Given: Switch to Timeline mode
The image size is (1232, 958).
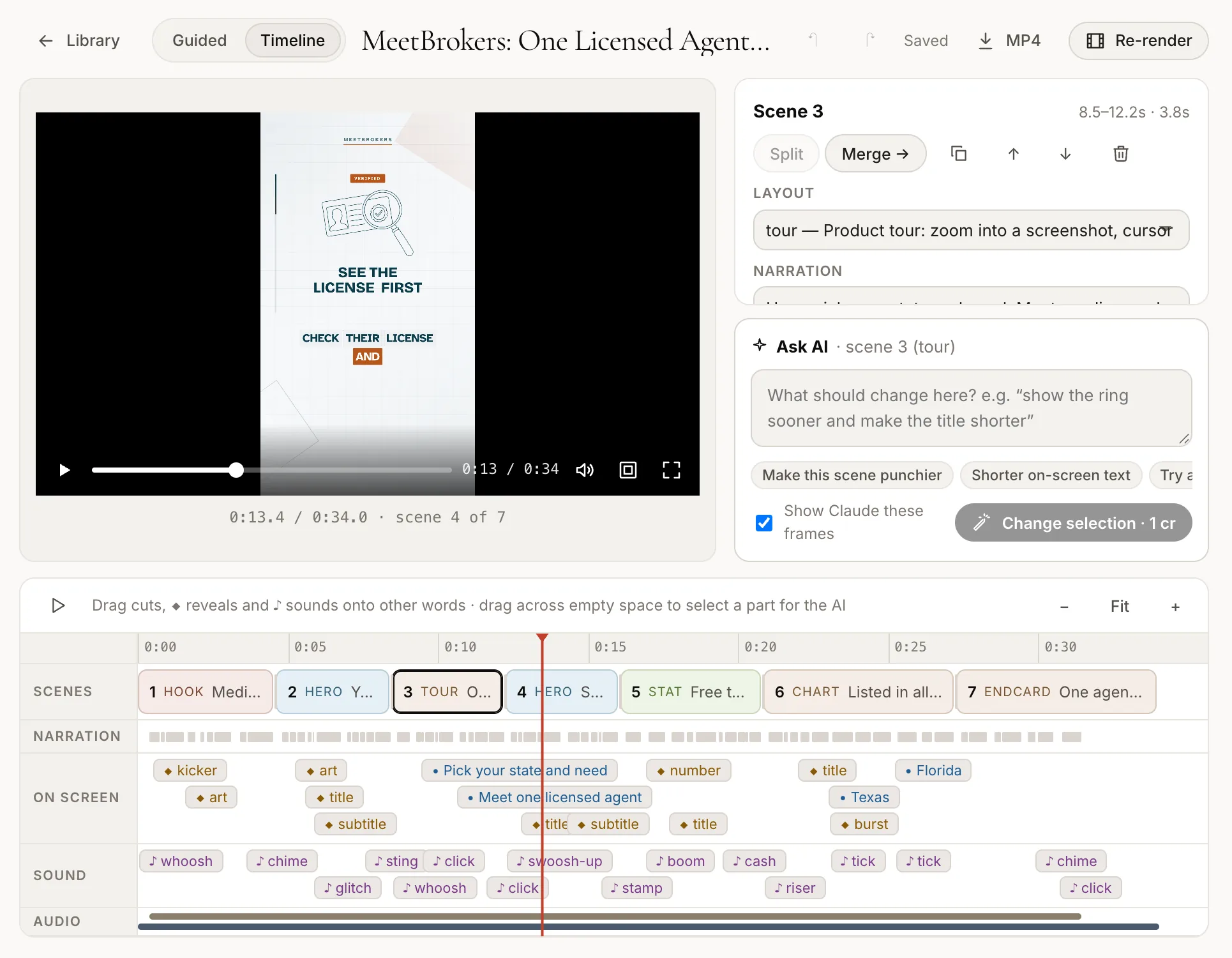Looking at the screenshot, I should [x=292, y=41].
